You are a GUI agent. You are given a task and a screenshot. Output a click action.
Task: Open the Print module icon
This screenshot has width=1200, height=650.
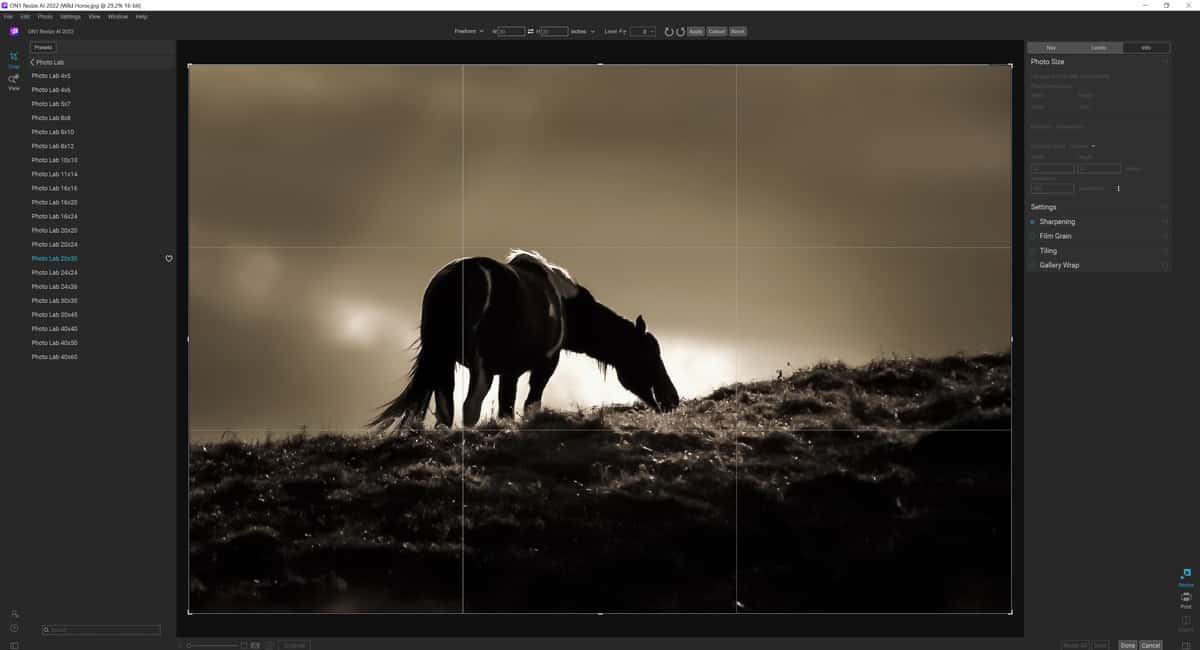click(1186, 598)
